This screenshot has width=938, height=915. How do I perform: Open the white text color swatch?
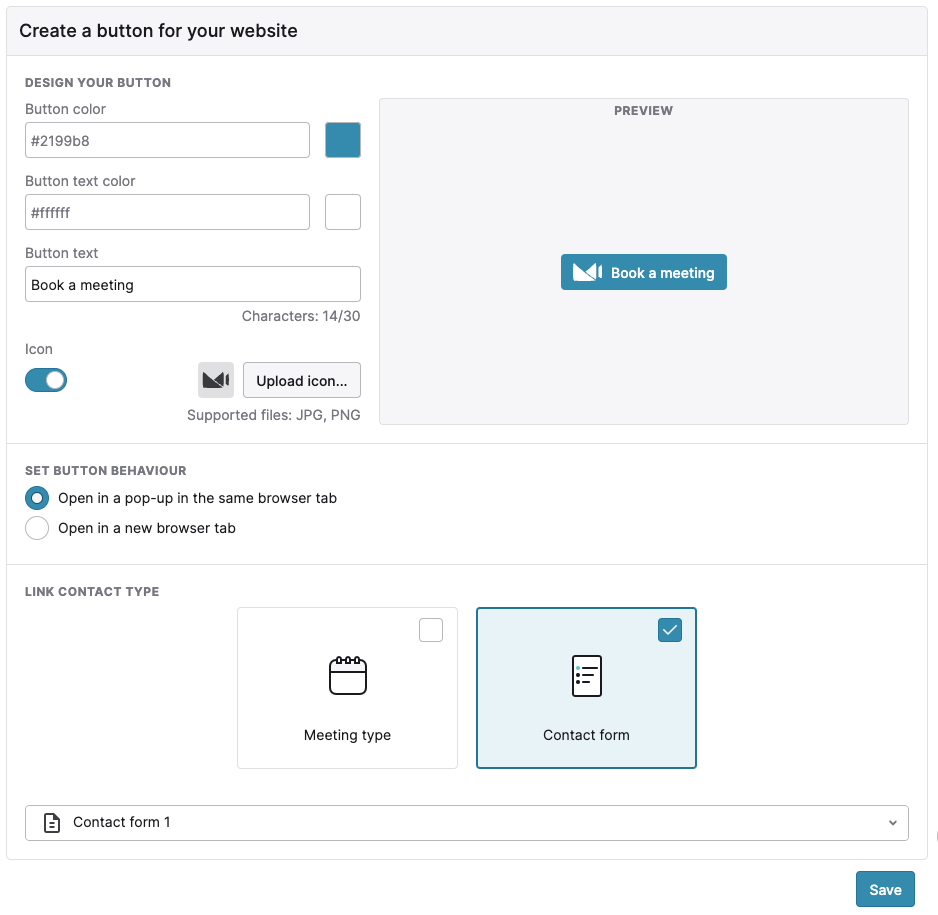pos(343,212)
